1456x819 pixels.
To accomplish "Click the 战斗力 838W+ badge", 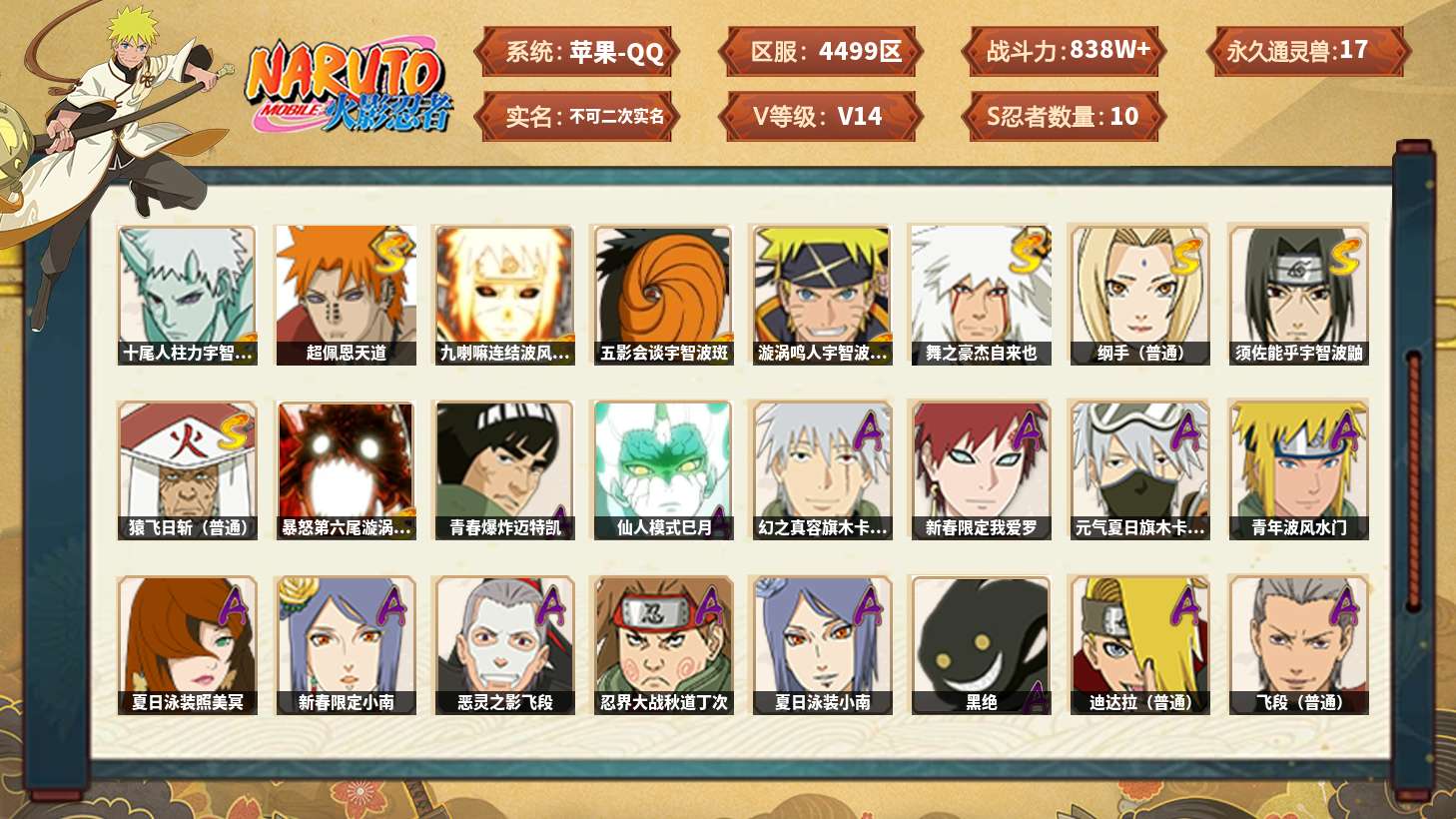I will point(1065,51).
